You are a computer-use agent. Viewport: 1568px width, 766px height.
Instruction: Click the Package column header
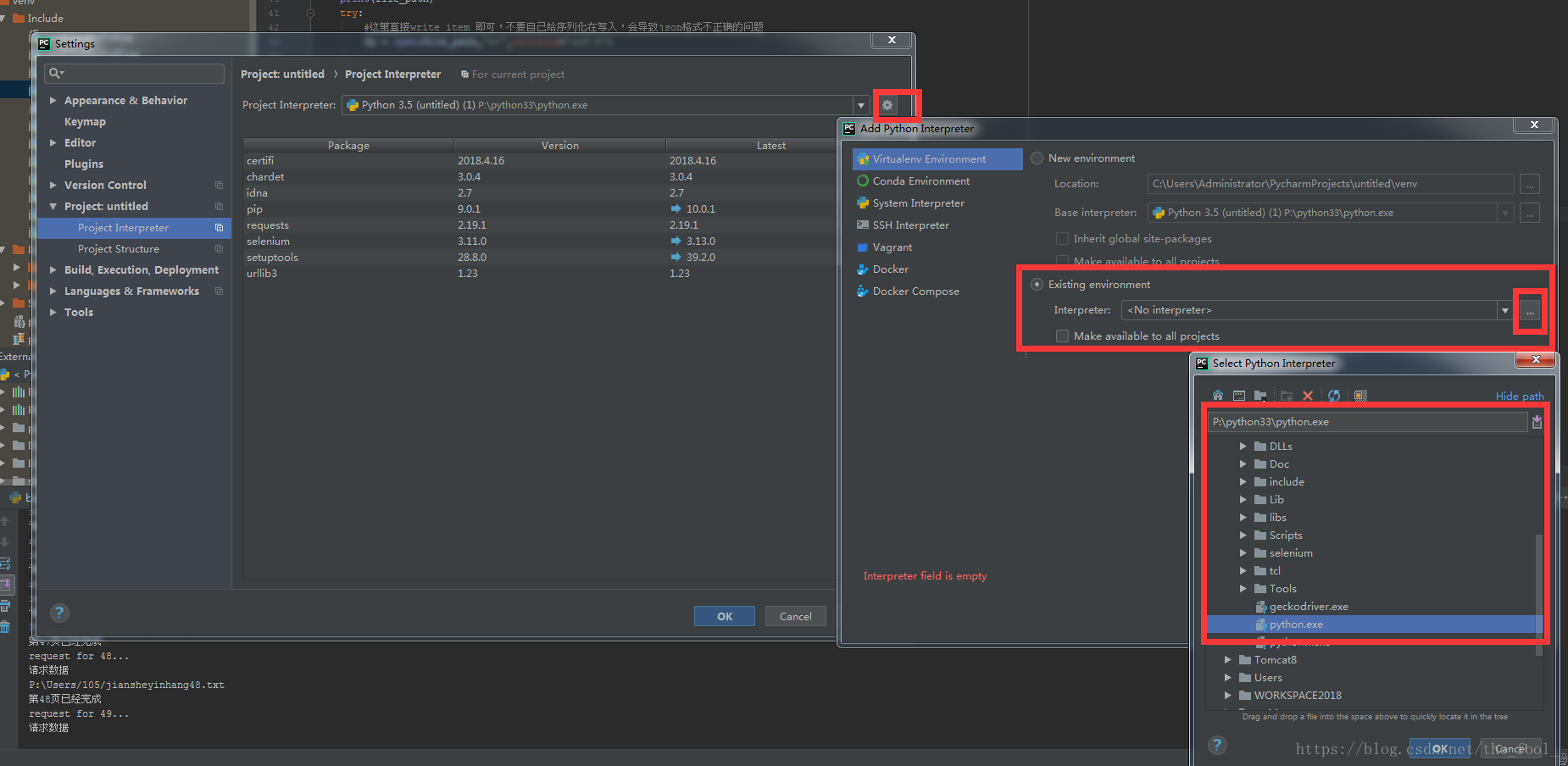tap(348, 146)
